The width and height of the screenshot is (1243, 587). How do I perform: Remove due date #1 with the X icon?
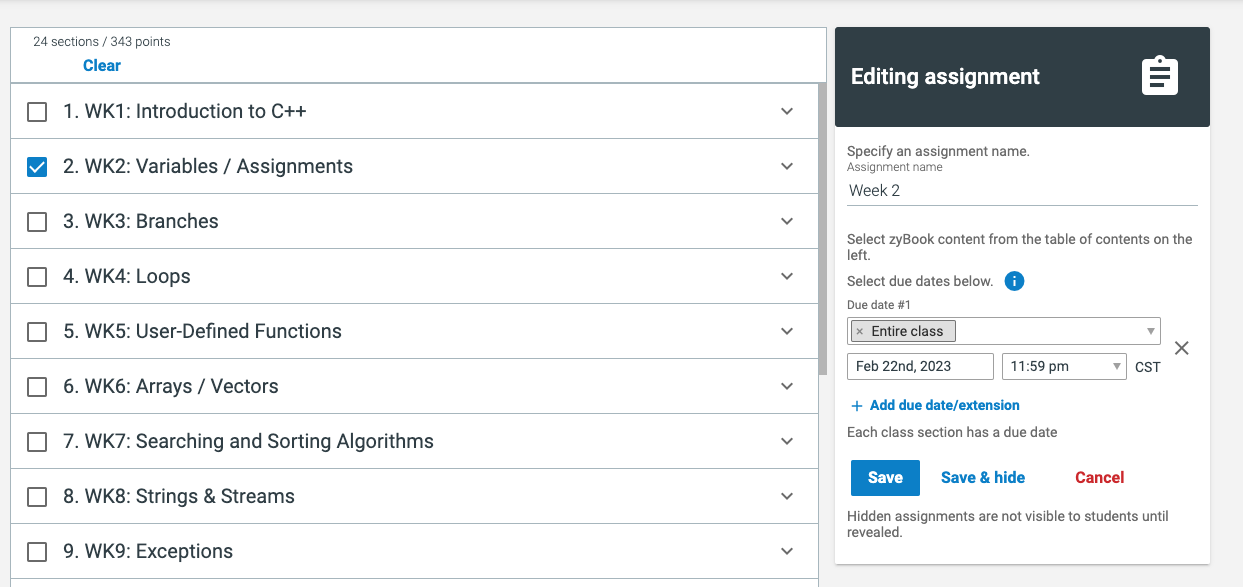[x=1181, y=348]
